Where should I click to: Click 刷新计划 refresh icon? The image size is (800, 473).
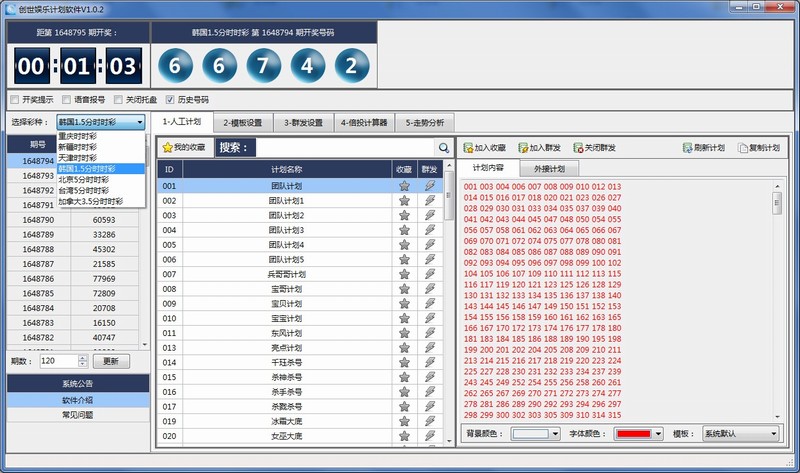pos(688,148)
